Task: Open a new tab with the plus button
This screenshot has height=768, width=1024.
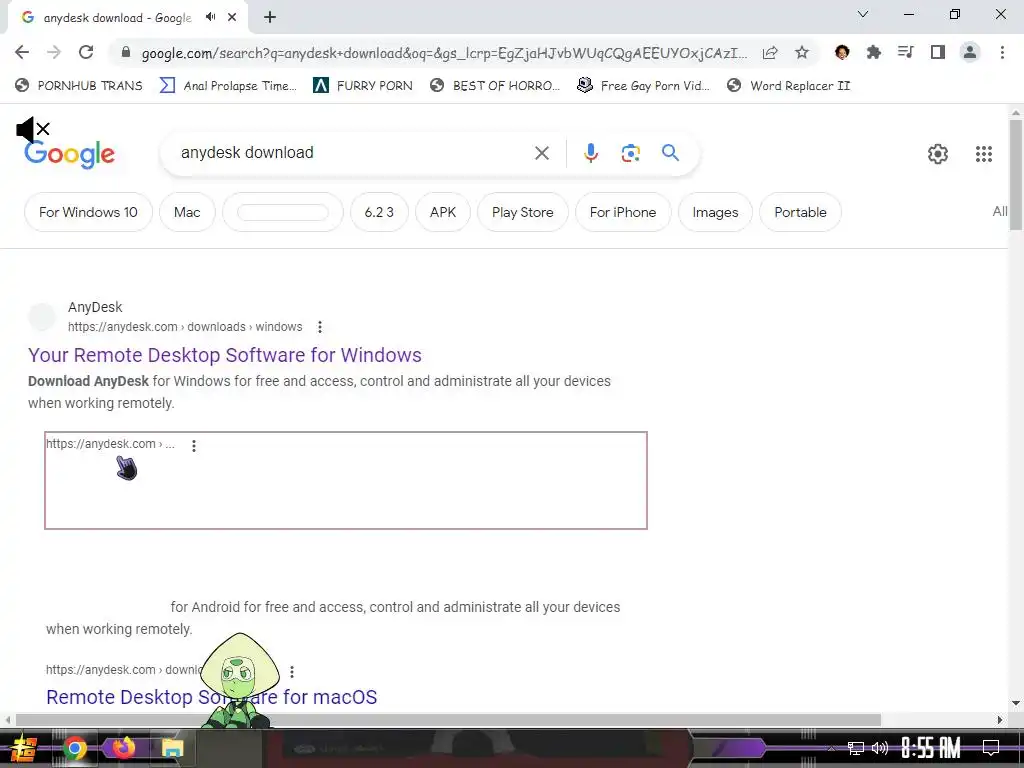Action: point(270,18)
